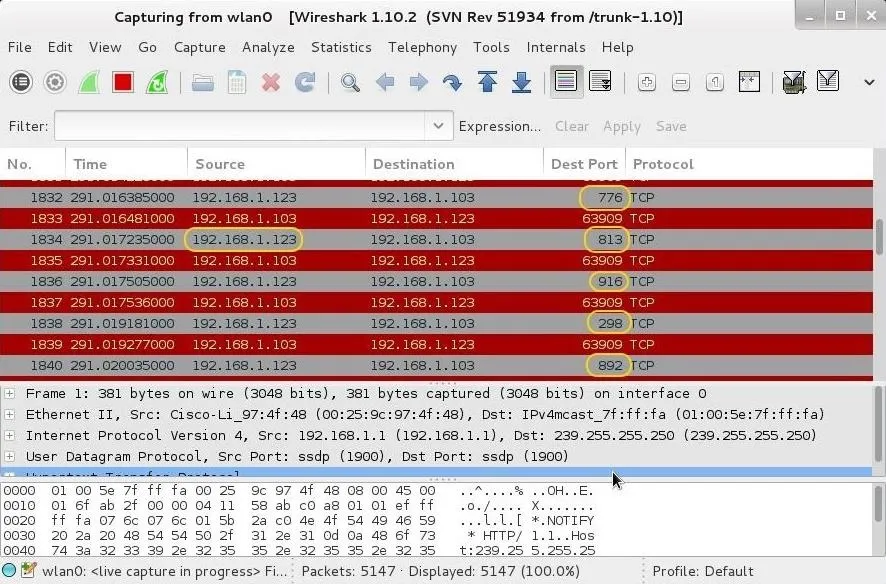Click the Expression... button

(x=500, y=127)
